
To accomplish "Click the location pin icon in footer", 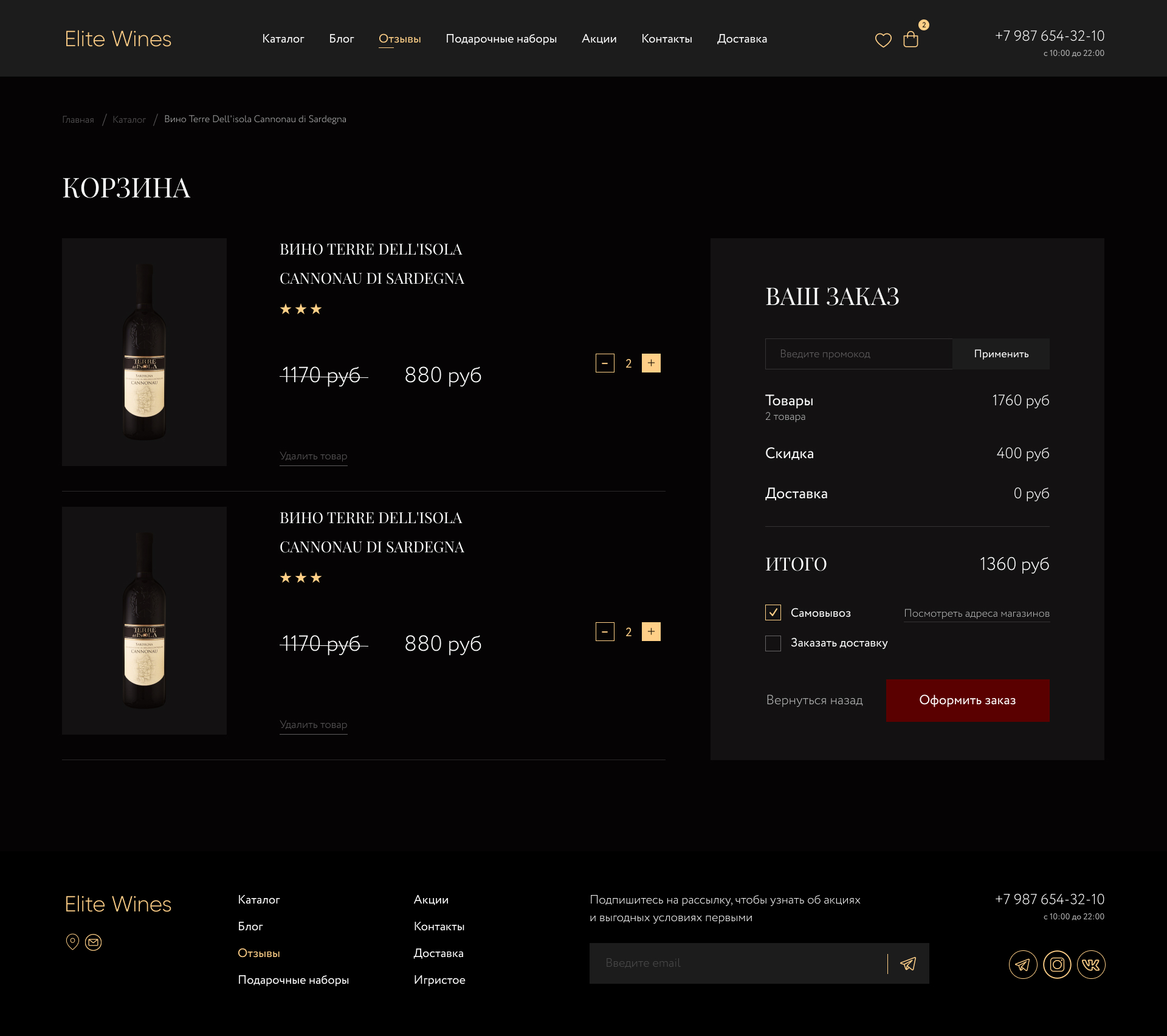I will 72,942.
